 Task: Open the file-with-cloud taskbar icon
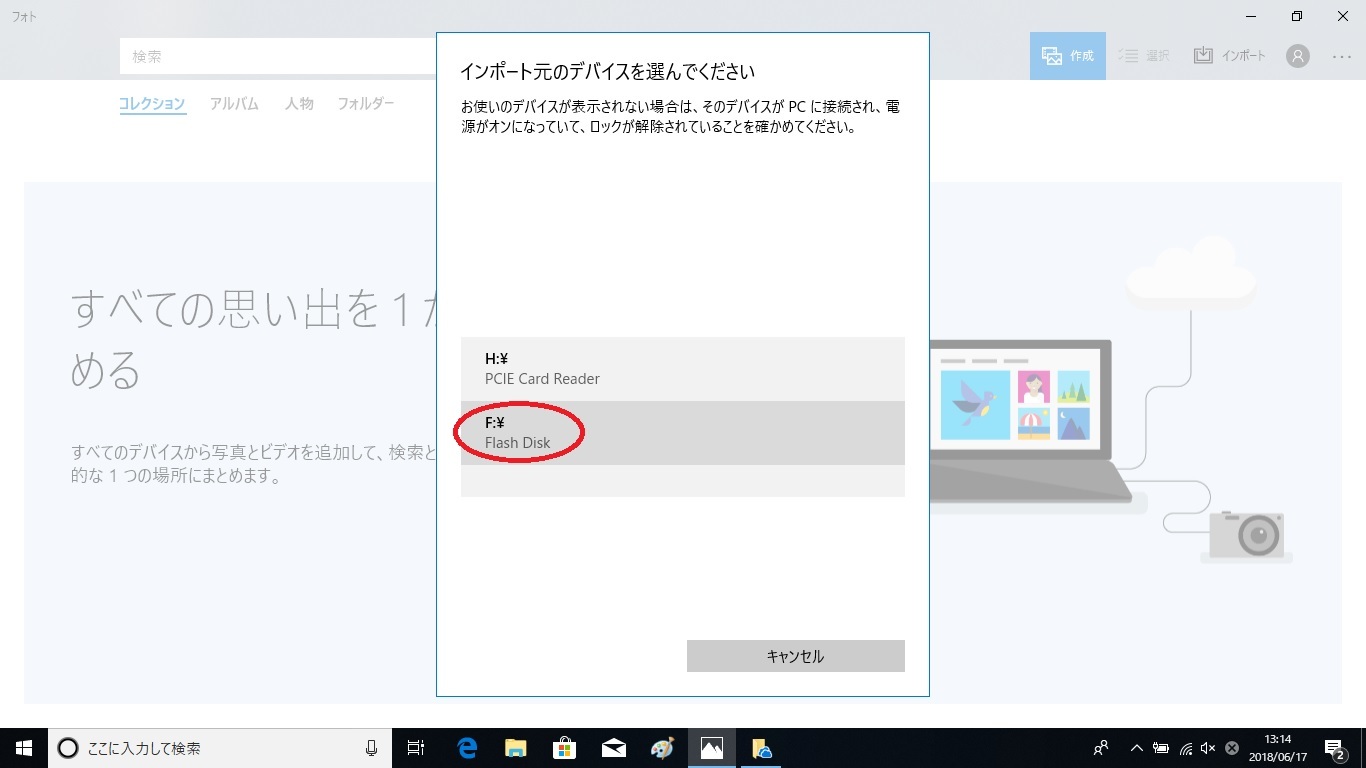[761, 748]
